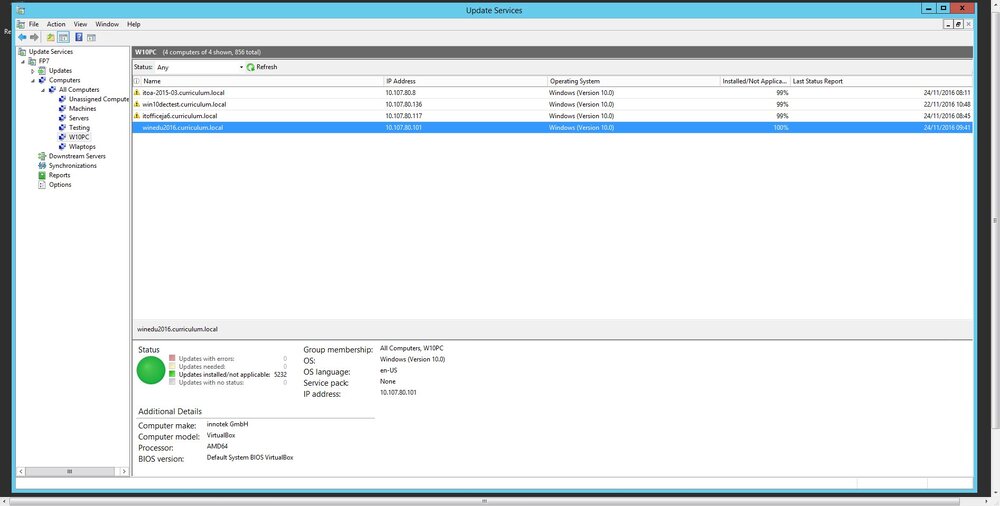Click red Updates with errors legend swatch
1000x506 pixels.
click(172, 359)
